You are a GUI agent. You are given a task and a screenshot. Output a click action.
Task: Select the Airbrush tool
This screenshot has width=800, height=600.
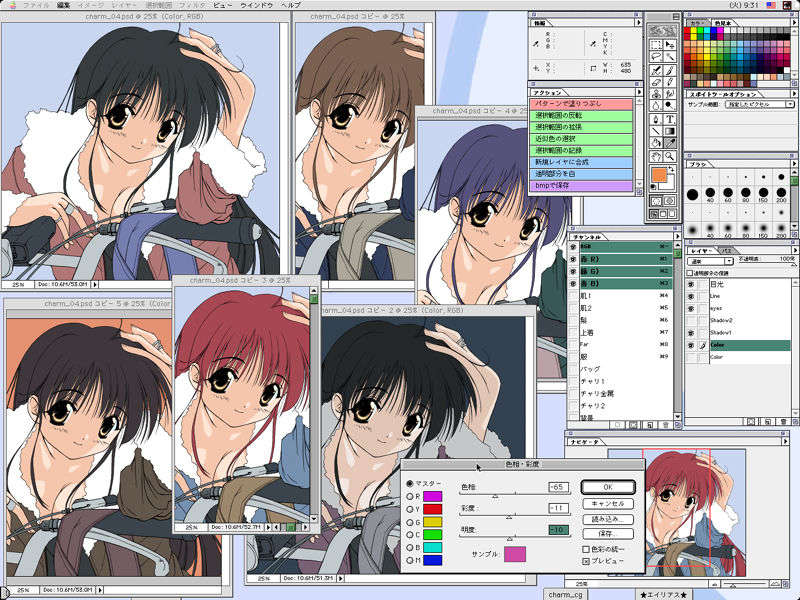(x=657, y=70)
